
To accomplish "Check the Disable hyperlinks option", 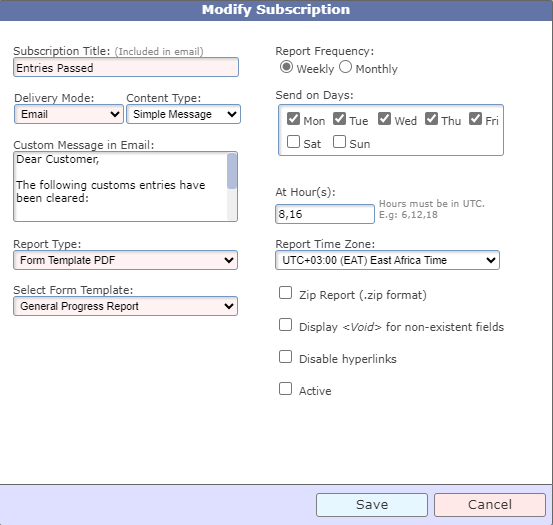I will pyautogui.click(x=285, y=356).
